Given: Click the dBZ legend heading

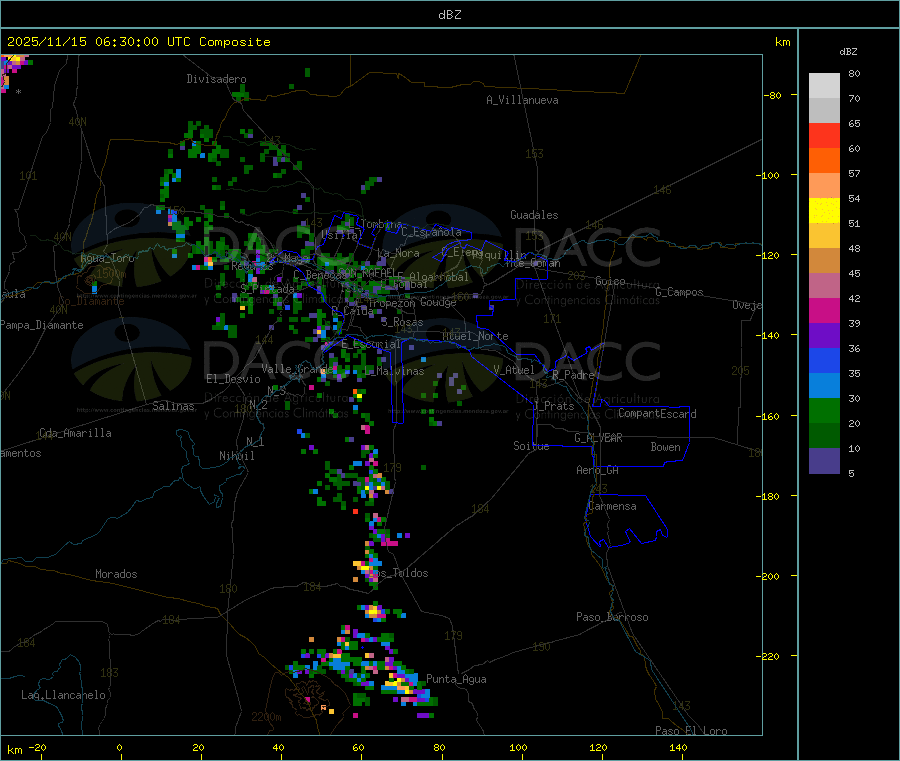Looking at the screenshot, I should point(848,52).
